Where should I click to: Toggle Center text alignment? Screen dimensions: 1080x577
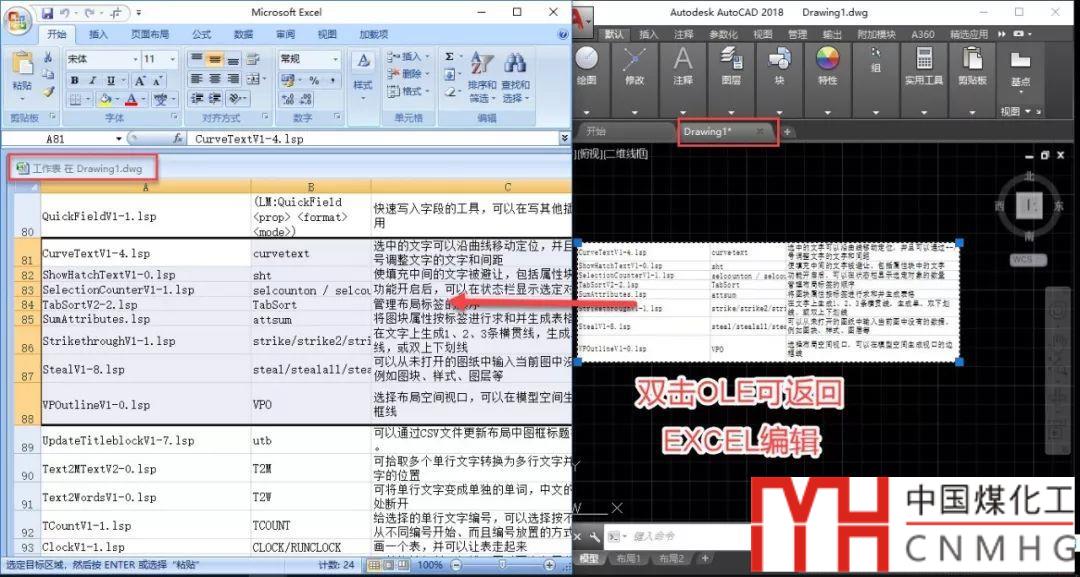click(x=215, y=79)
